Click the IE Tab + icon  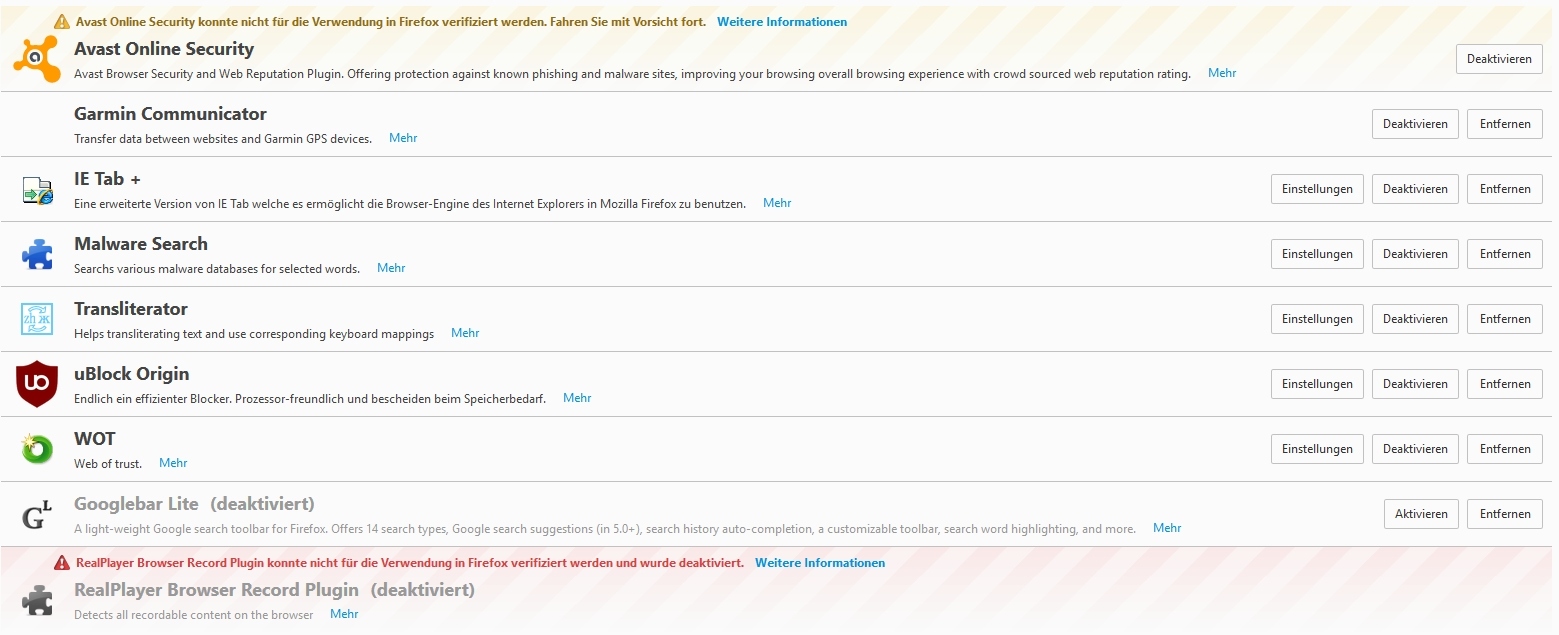tap(37, 189)
